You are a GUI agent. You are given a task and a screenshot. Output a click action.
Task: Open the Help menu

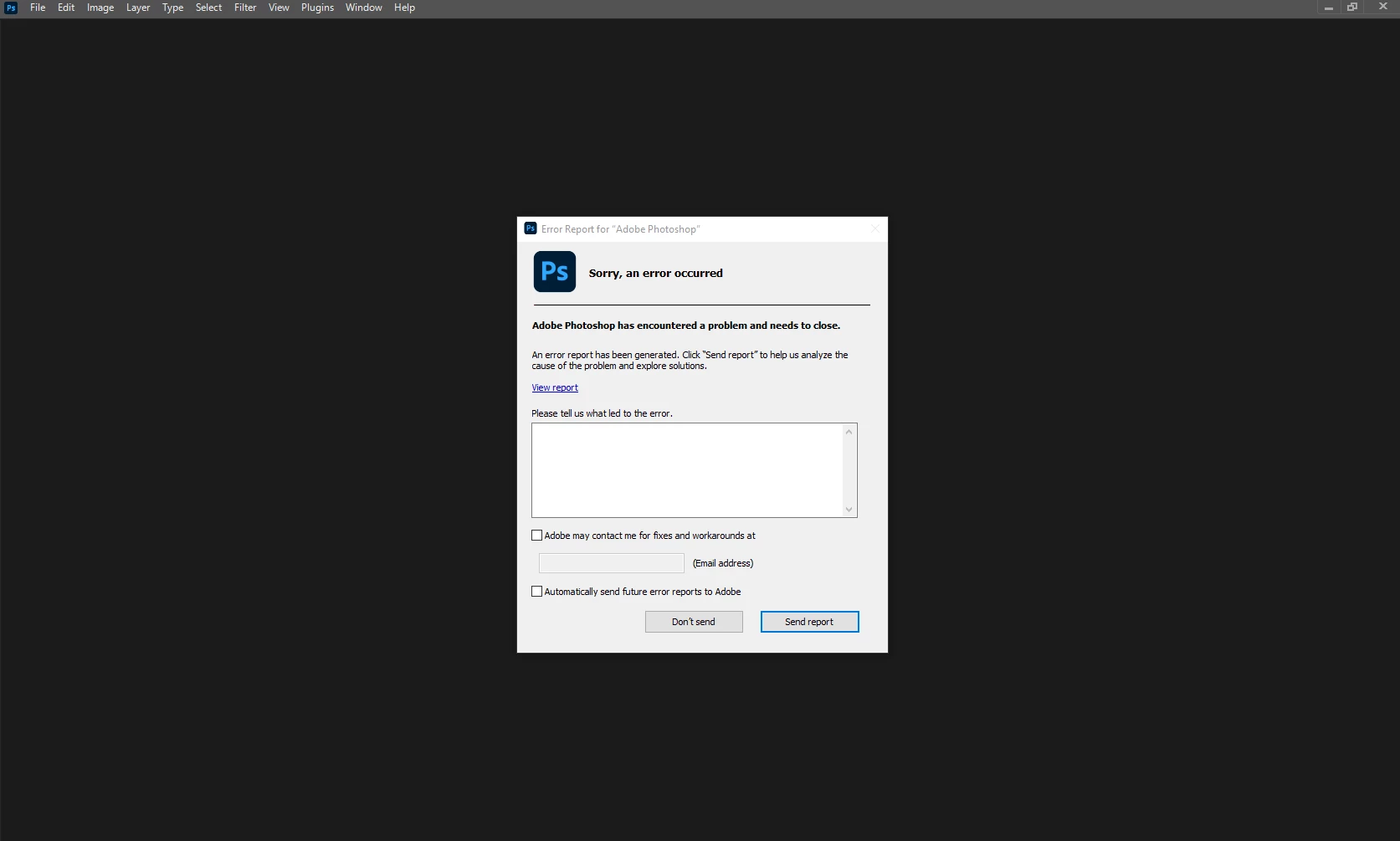pos(404,8)
